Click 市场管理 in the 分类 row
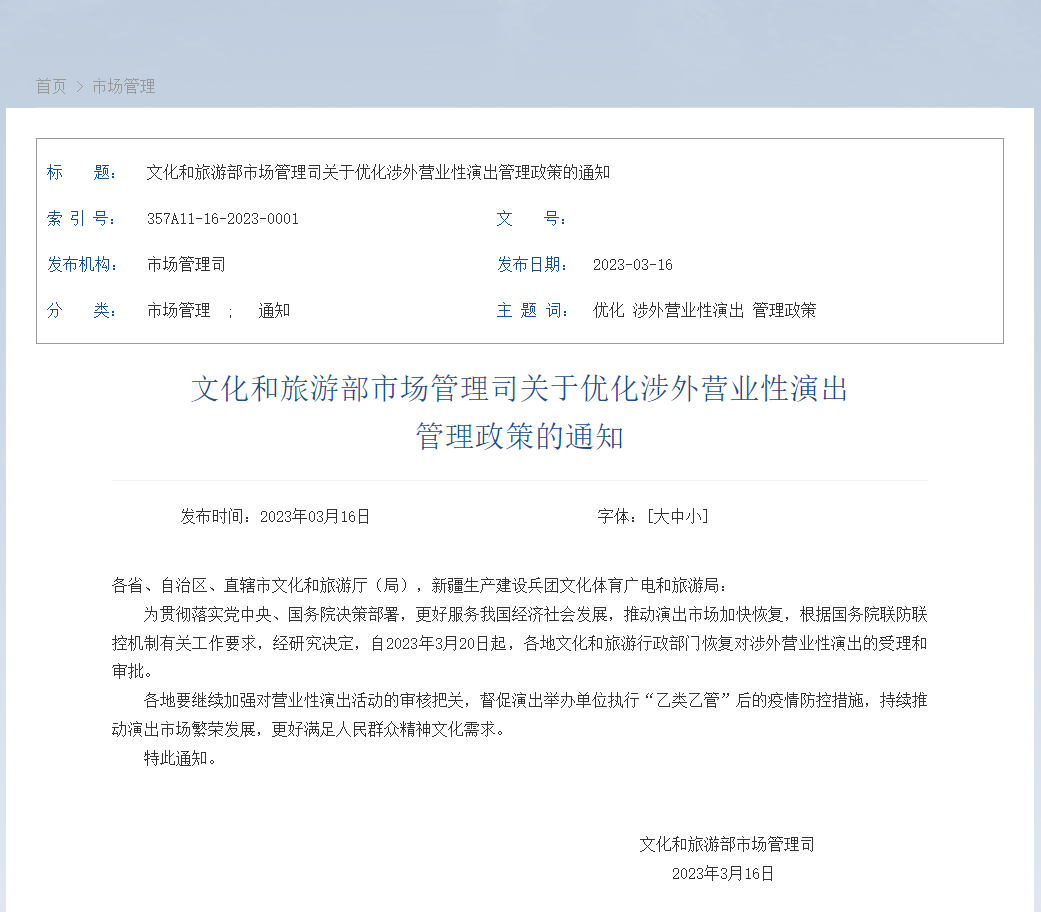Screen dimensions: 1041x912 click(178, 311)
